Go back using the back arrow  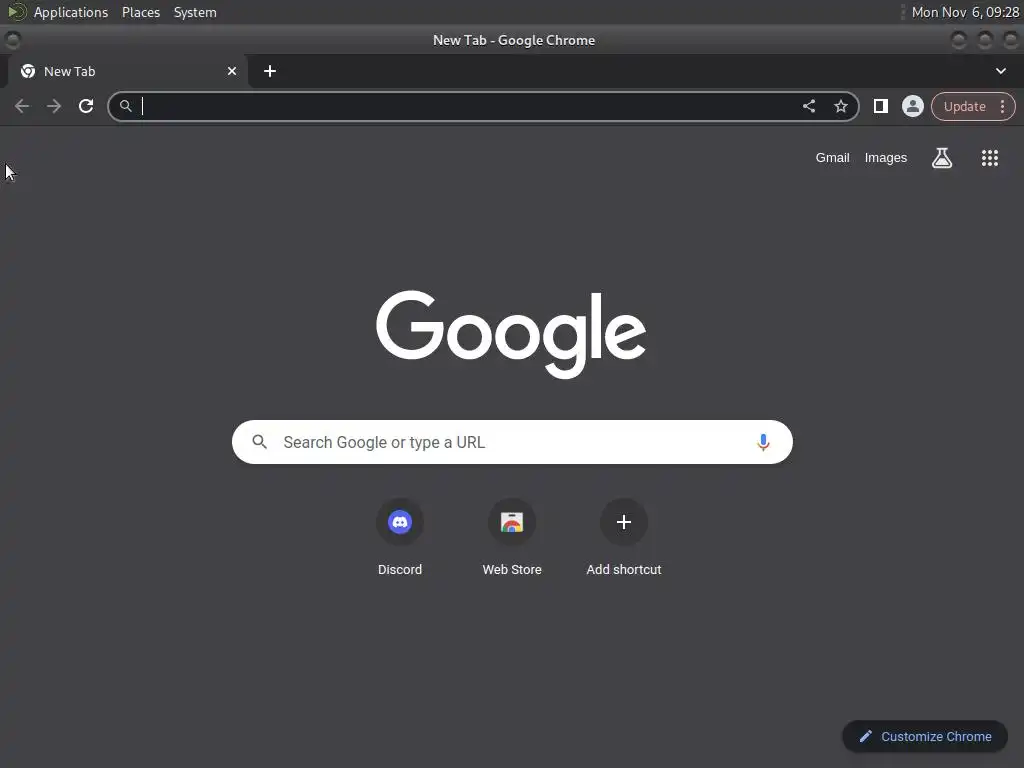[22, 106]
